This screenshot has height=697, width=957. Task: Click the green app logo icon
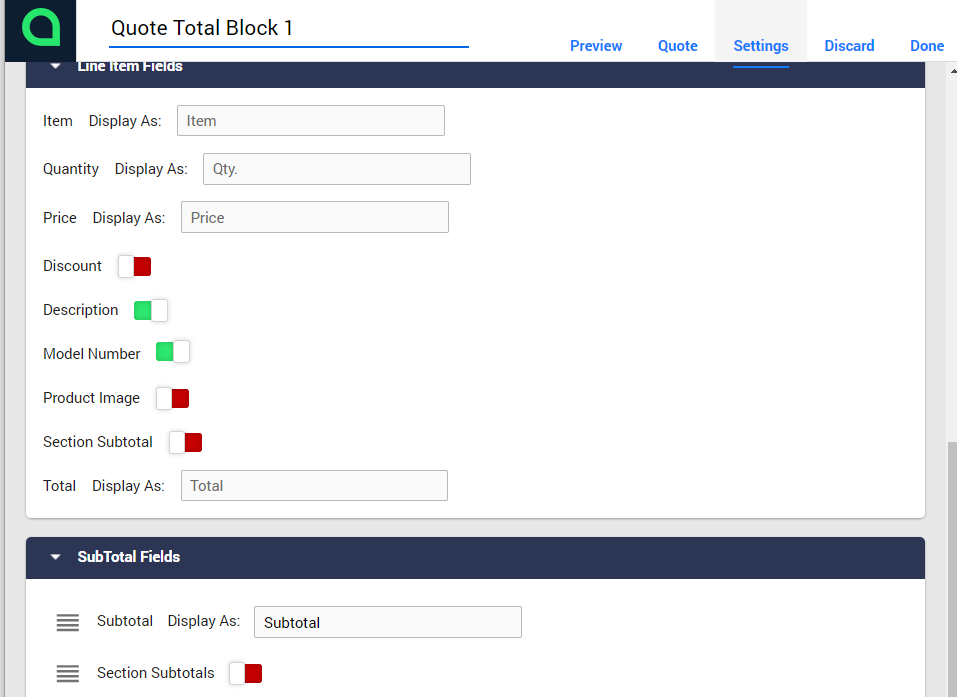[41, 28]
